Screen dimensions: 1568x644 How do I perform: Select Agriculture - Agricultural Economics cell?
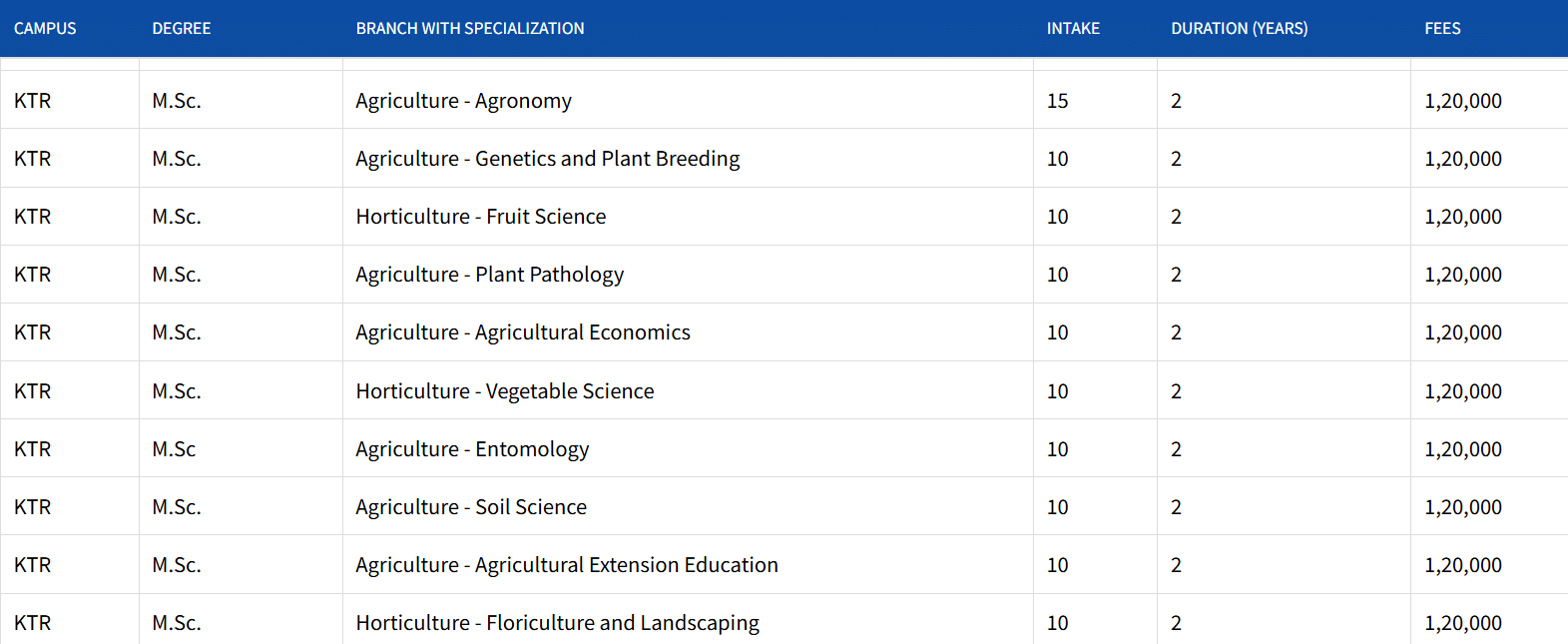pos(523,332)
